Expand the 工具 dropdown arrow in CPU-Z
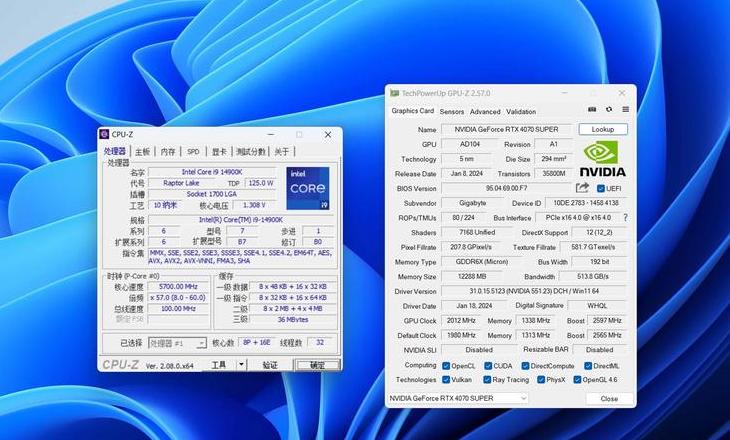 [241, 365]
